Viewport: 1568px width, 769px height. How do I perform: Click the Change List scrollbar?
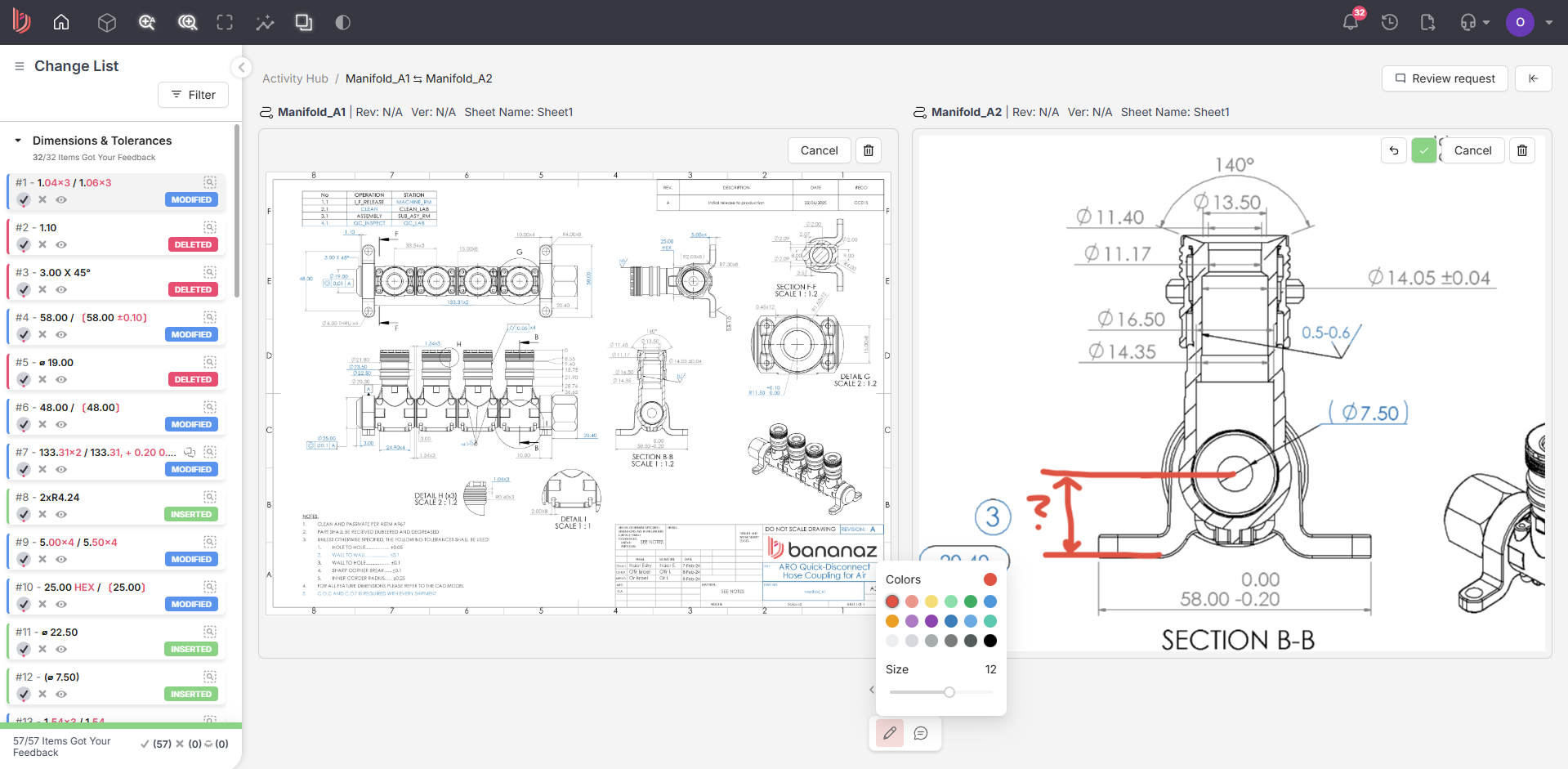tap(237, 212)
